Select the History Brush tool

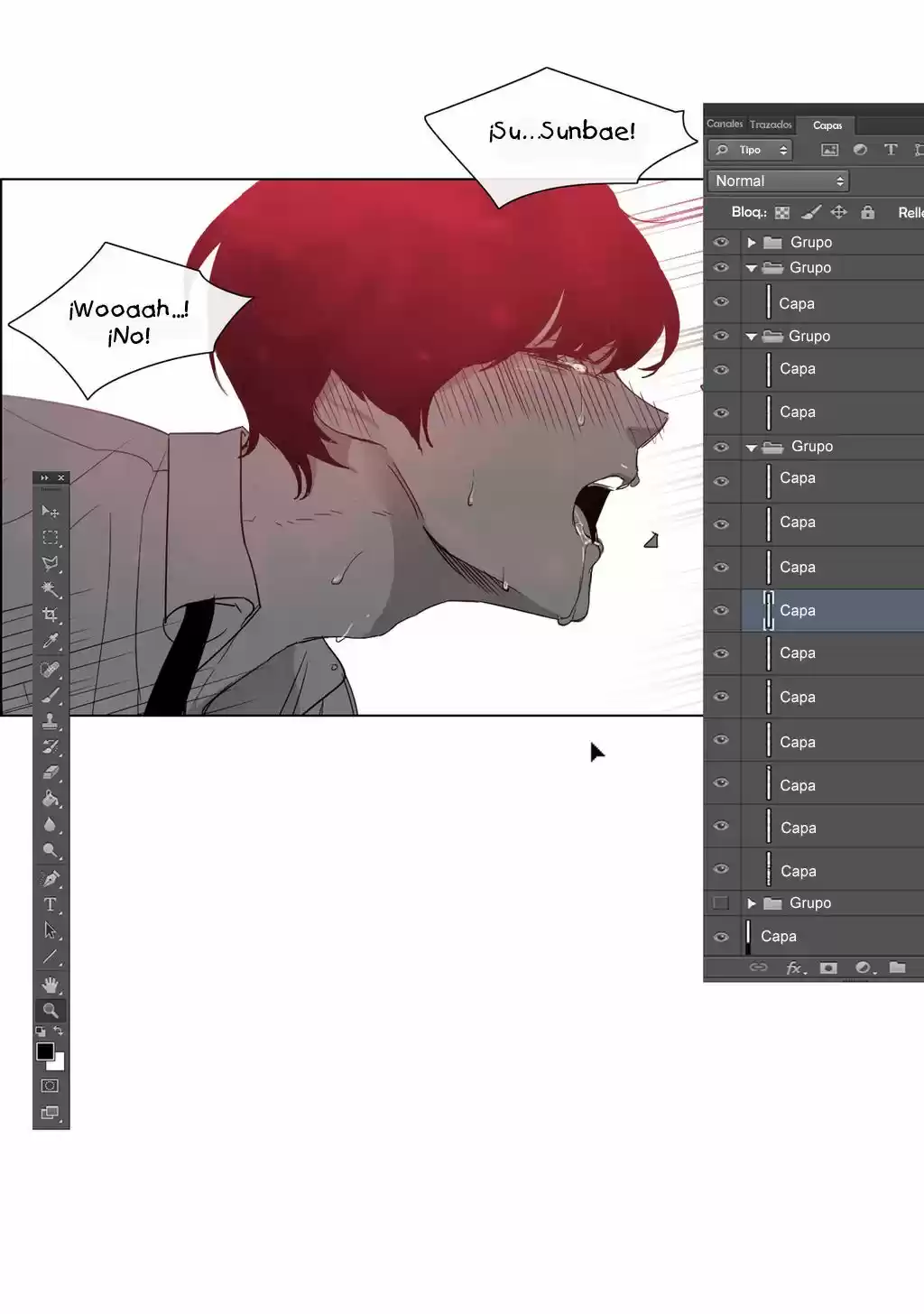(50, 747)
